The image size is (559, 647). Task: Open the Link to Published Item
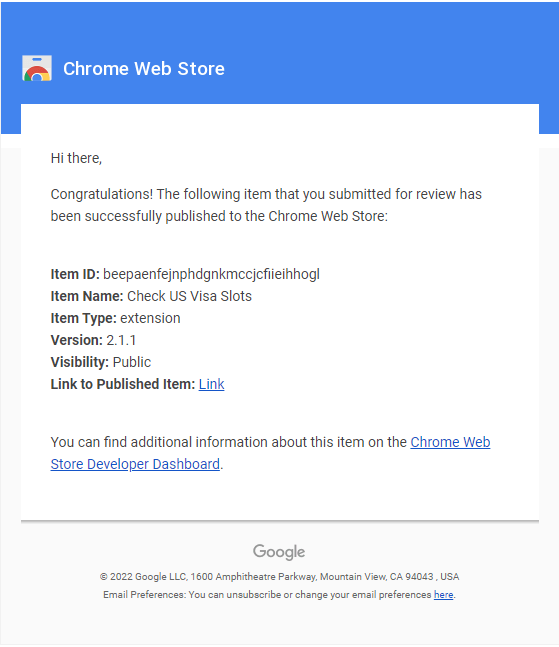click(x=211, y=384)
